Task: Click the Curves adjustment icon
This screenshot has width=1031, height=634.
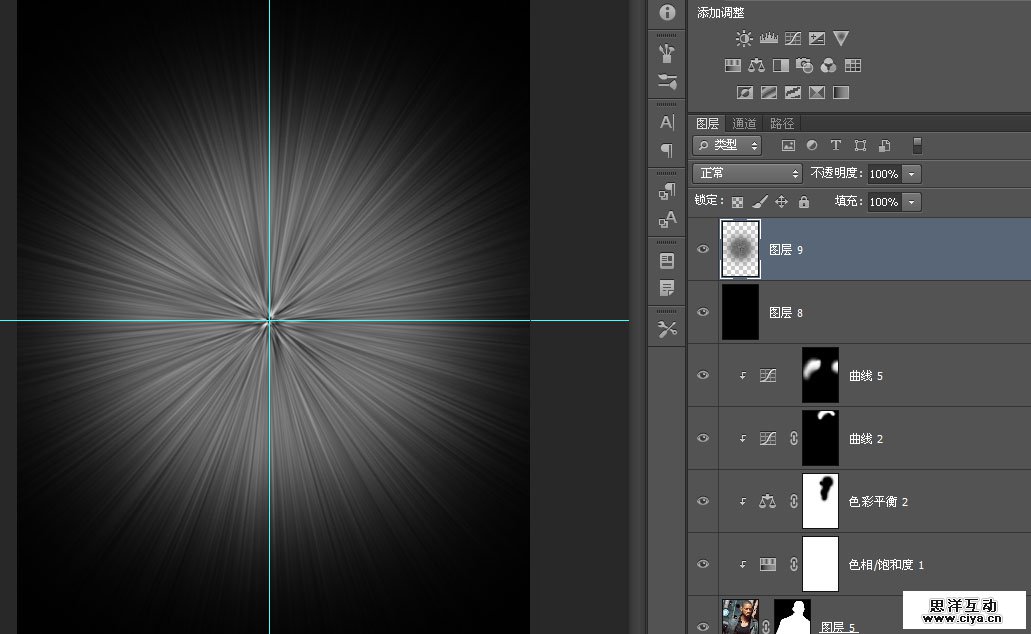Action: 793,39
